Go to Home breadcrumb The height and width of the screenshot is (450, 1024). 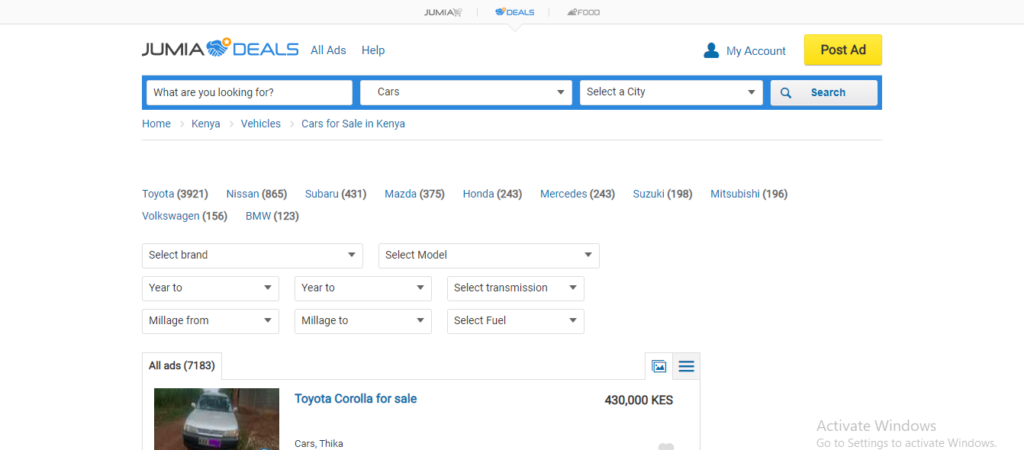(x=156, y=123)
